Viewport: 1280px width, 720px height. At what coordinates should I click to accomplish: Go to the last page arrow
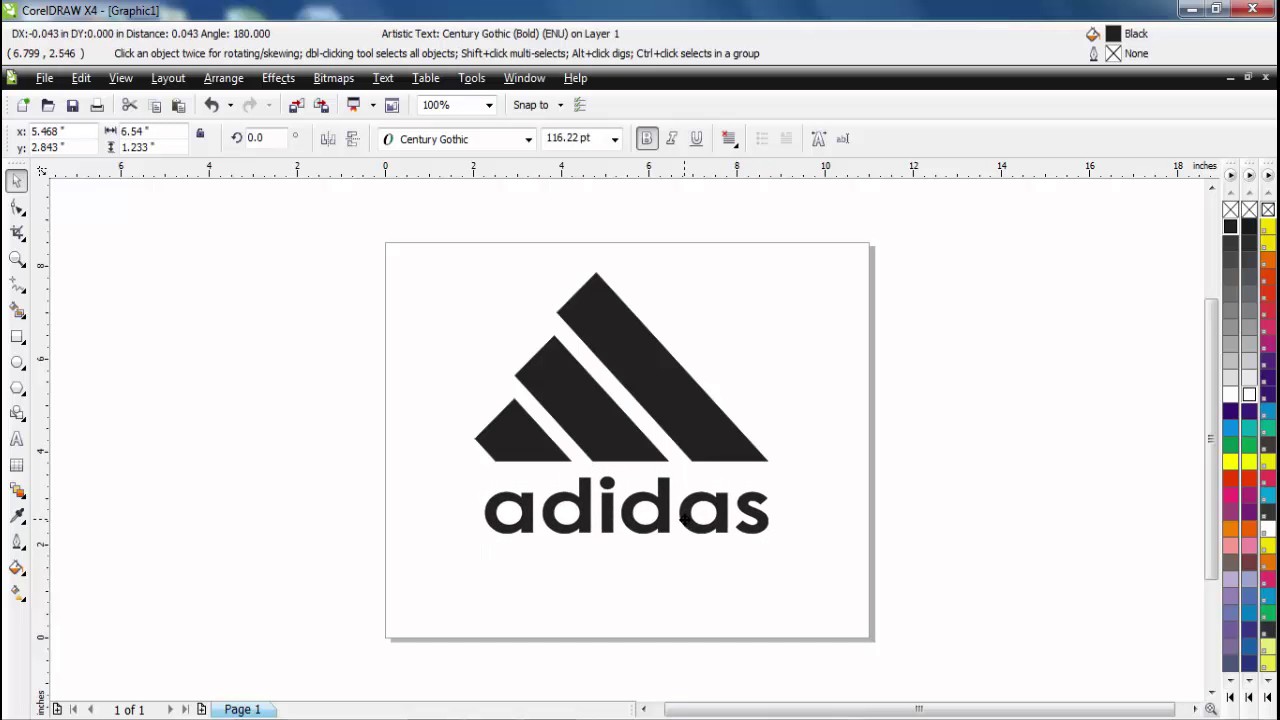point(185,709)
